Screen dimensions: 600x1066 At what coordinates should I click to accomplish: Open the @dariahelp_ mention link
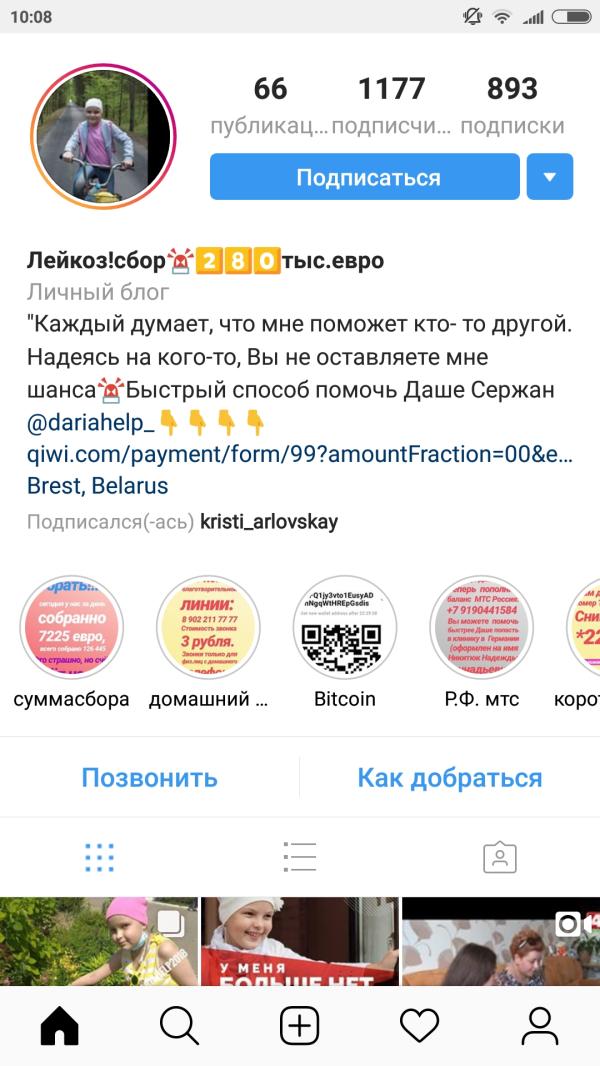(91, 422)
